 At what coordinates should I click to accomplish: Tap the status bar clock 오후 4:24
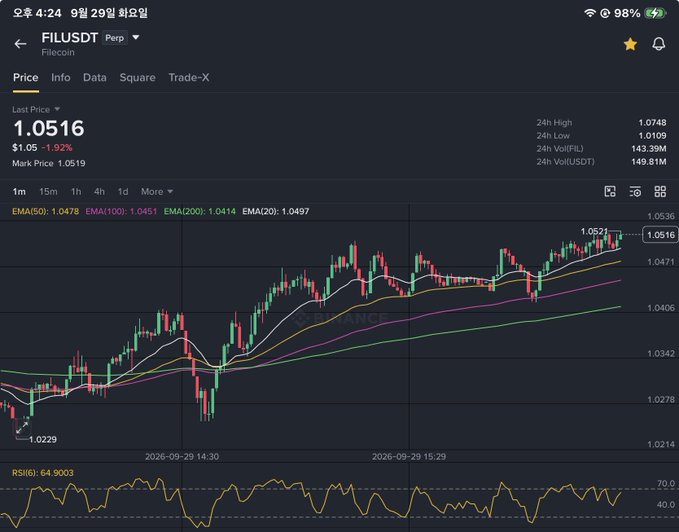point(37,13)
